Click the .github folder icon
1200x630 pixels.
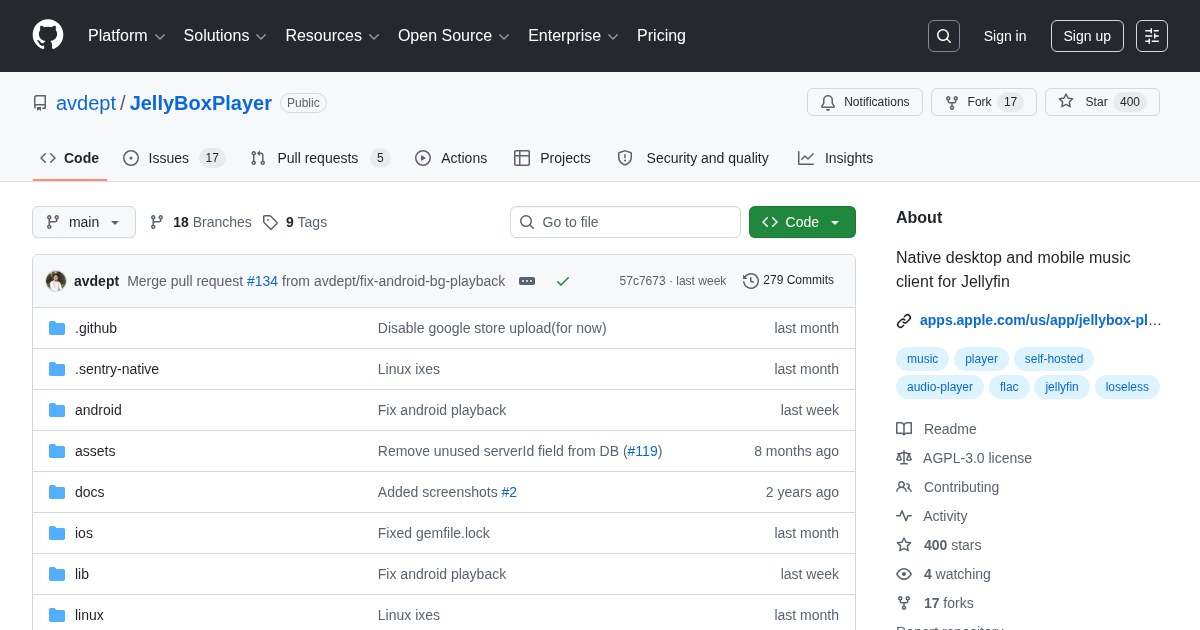pos(57,328)
